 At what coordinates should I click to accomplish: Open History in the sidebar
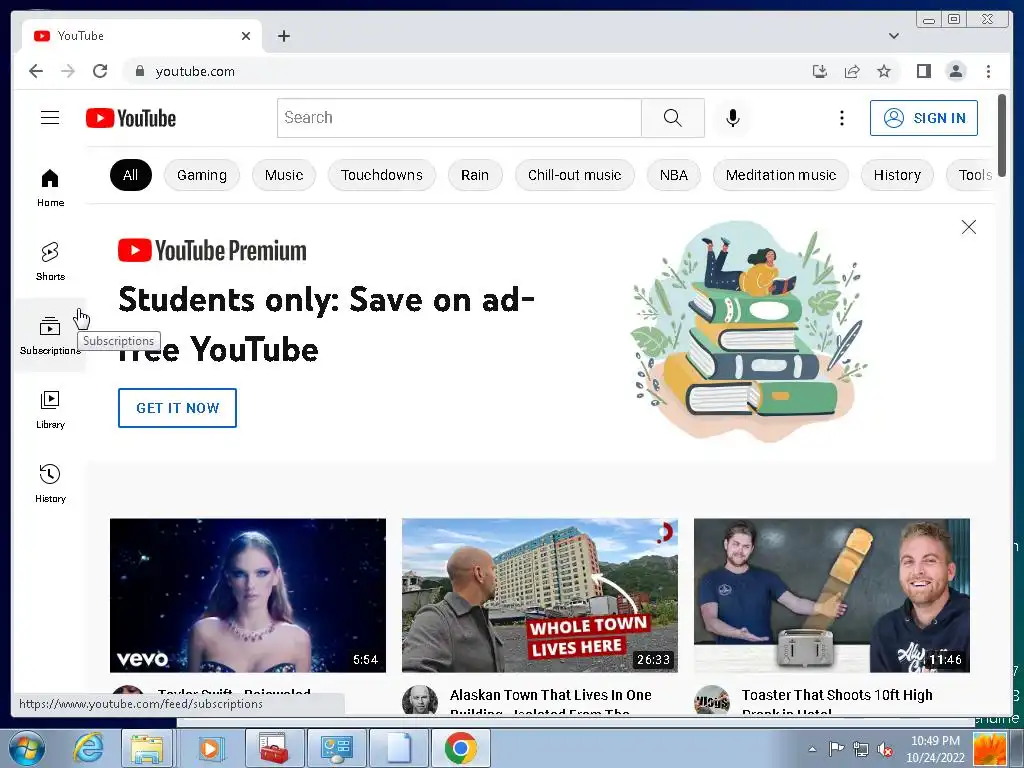(50, 484)
